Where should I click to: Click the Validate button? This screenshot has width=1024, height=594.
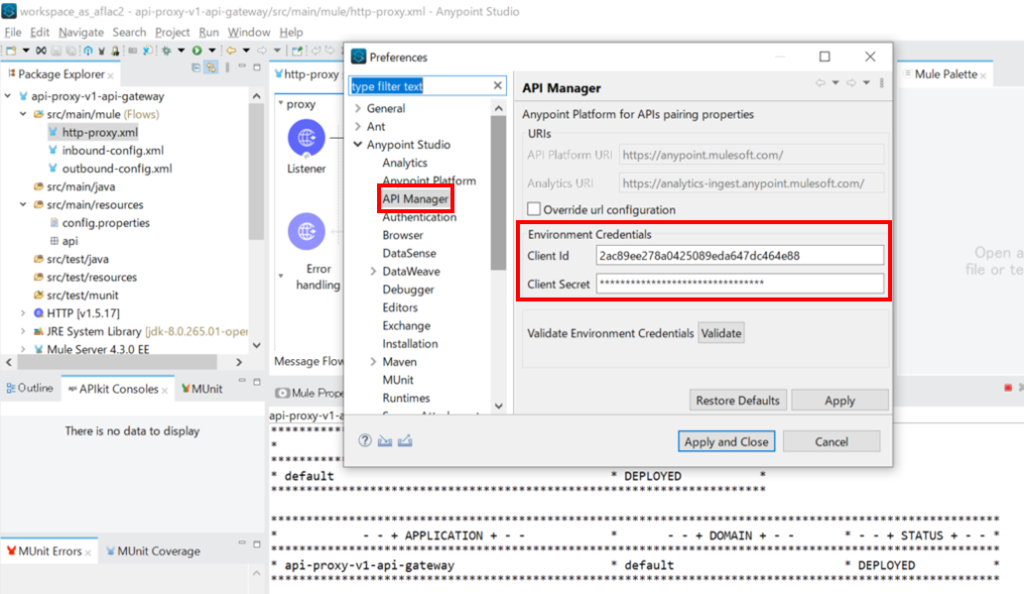pyautogui.click(x=720, y=333)
